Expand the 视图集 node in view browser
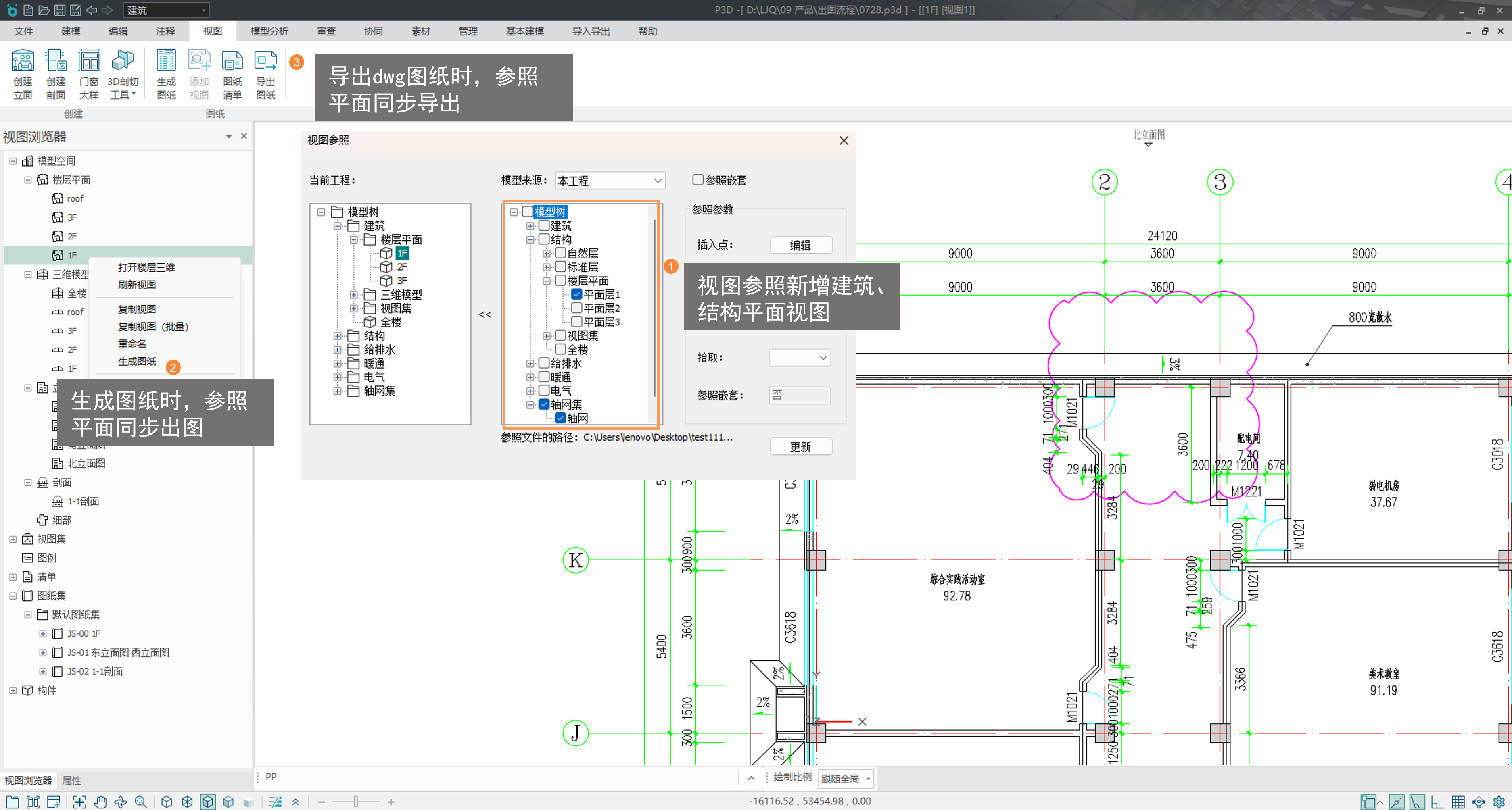This screenshot has width=1512, height=810. 13,539
